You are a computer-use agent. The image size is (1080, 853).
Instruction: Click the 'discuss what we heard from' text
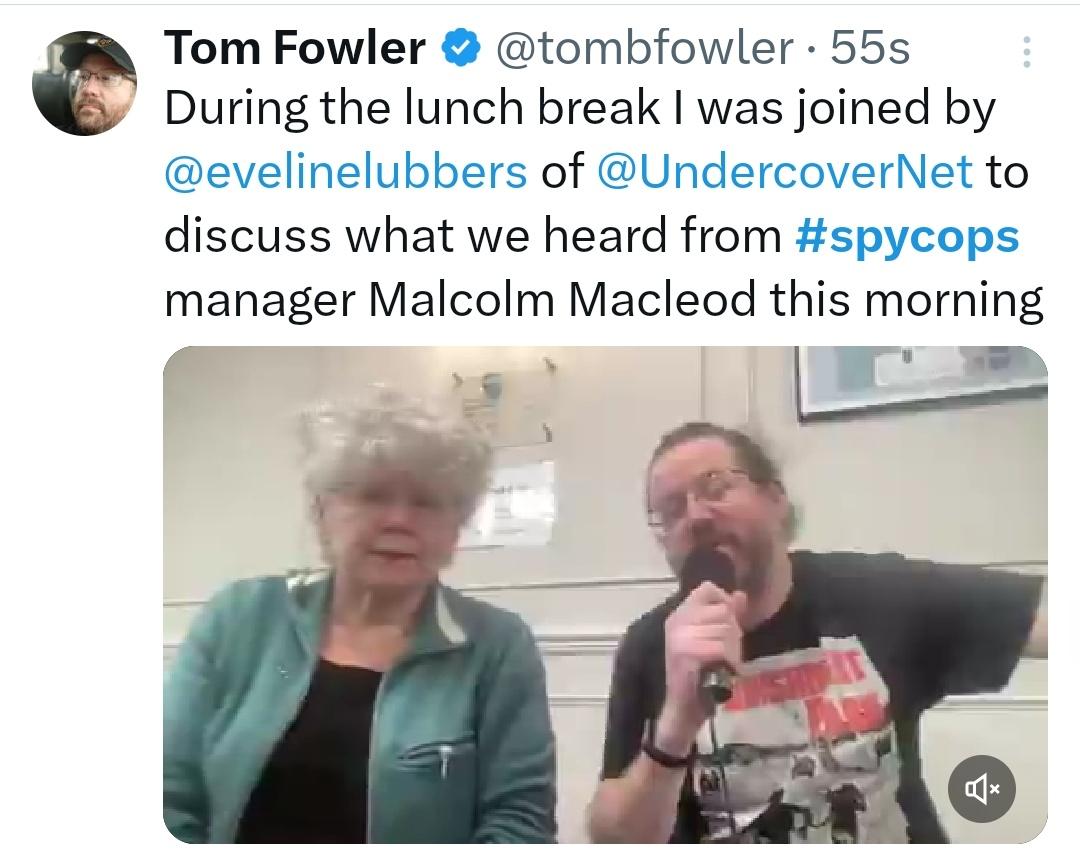pyautogui.click(x=472, y=236)
